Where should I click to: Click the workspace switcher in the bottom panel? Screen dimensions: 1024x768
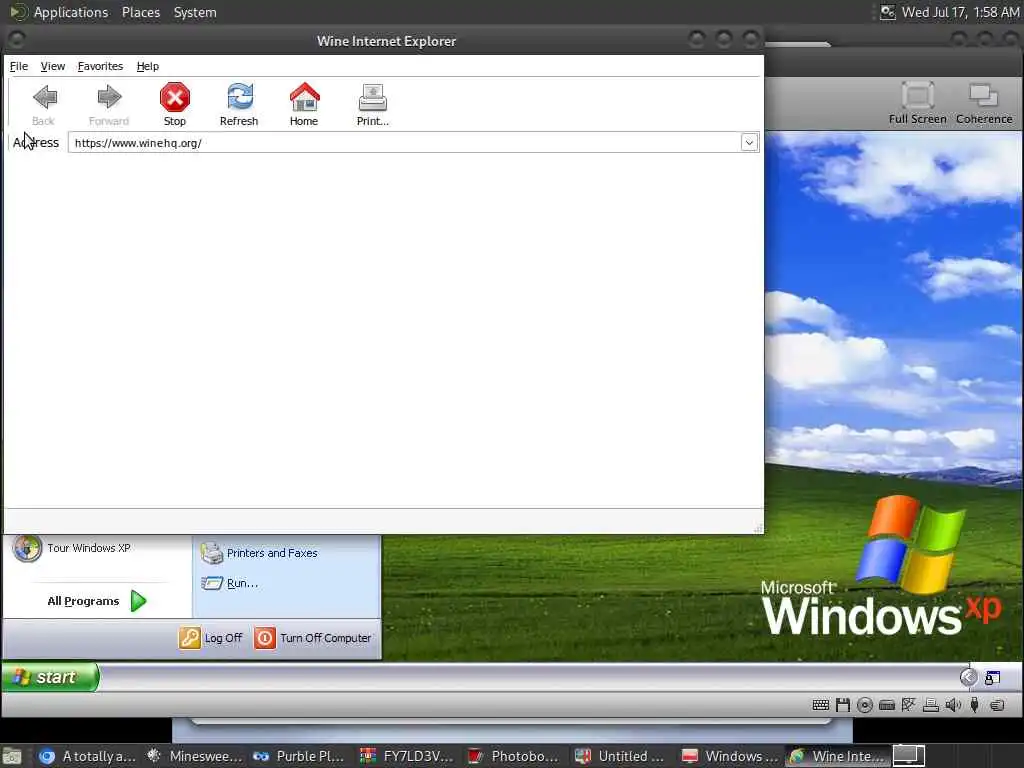tap(909, 756)
